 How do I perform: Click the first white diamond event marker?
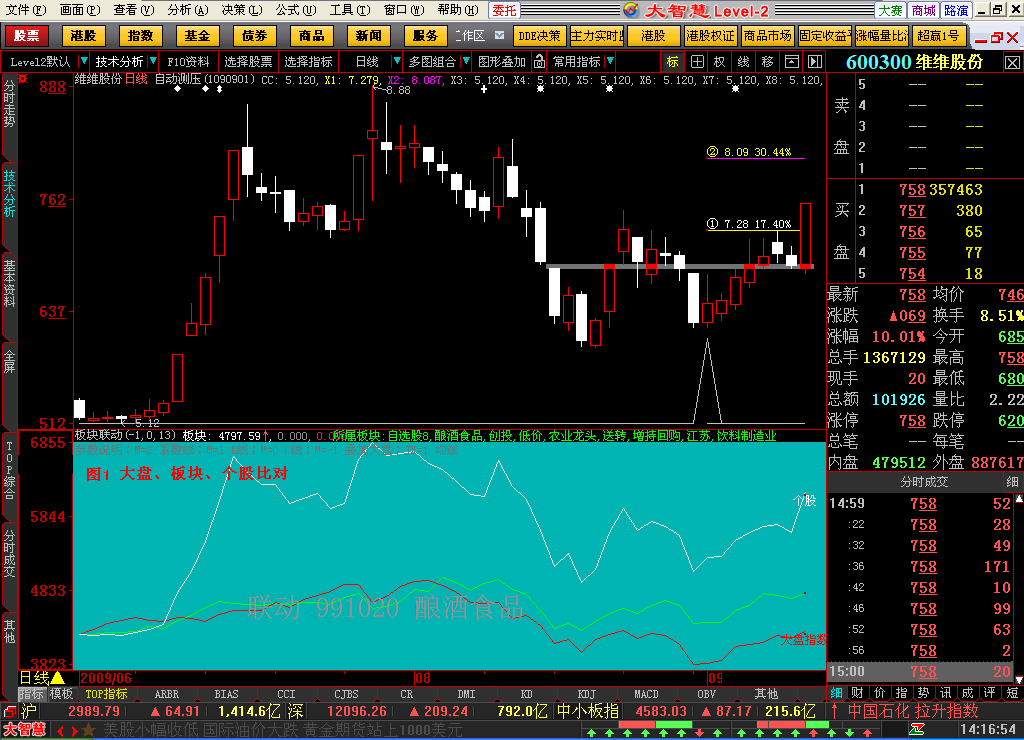point(178,89)
